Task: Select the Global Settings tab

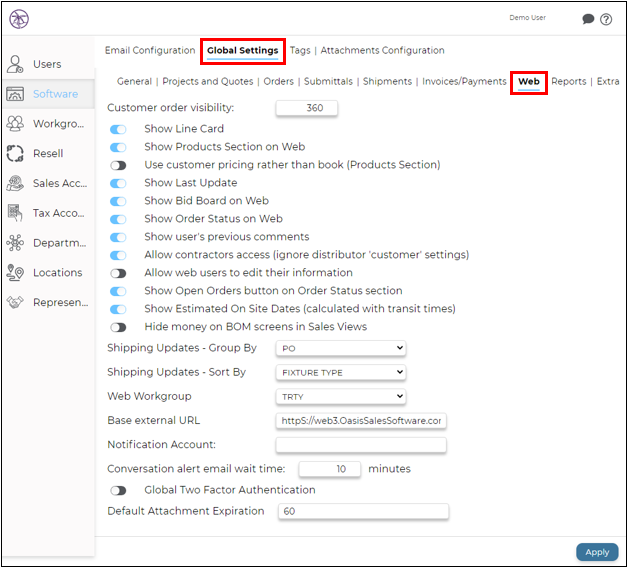Action: click(x=243, y=51)
